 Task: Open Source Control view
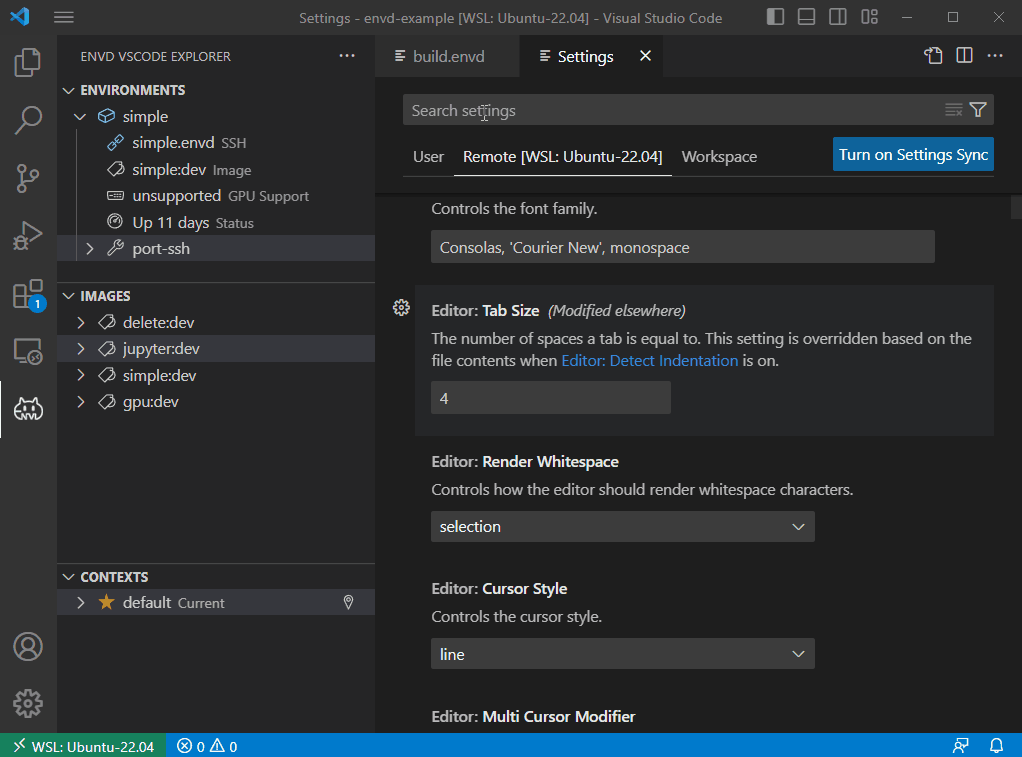click(28, 178)
